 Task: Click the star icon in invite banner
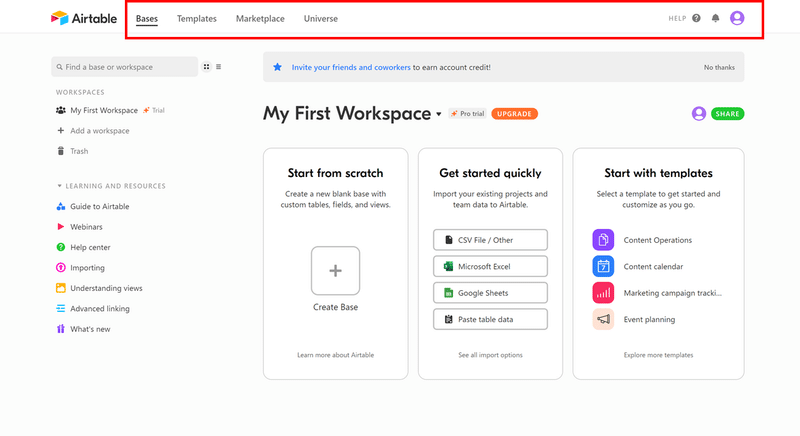tap(277, 67)
